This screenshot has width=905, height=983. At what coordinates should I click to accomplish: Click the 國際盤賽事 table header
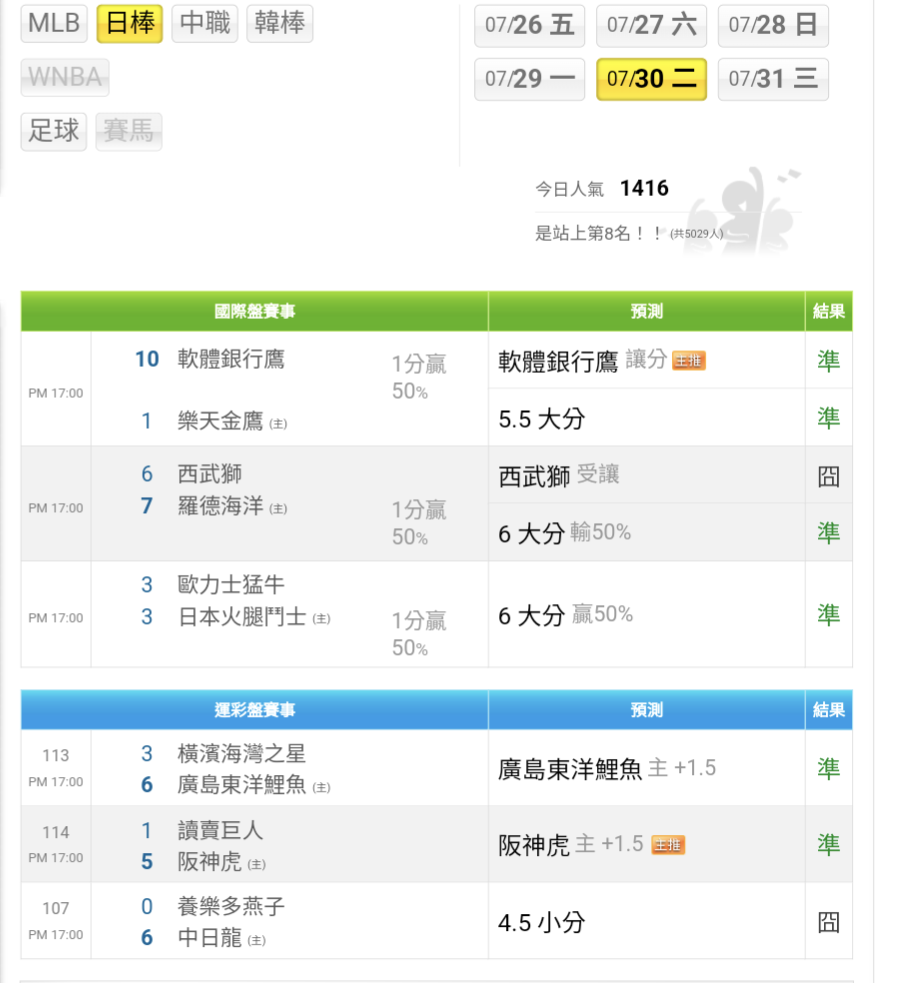coord(254,311)
